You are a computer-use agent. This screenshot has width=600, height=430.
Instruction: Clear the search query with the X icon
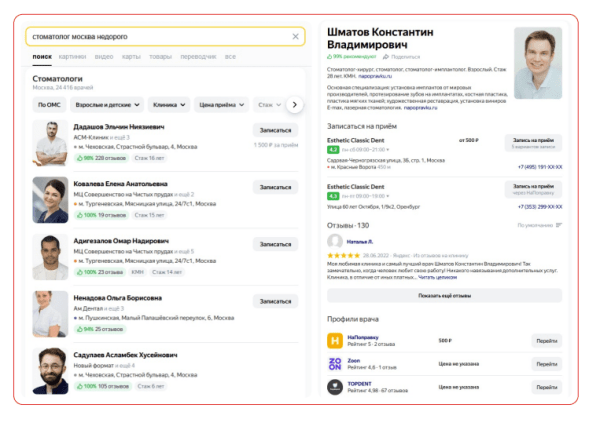pyautogui.click(x=295, y=37)
